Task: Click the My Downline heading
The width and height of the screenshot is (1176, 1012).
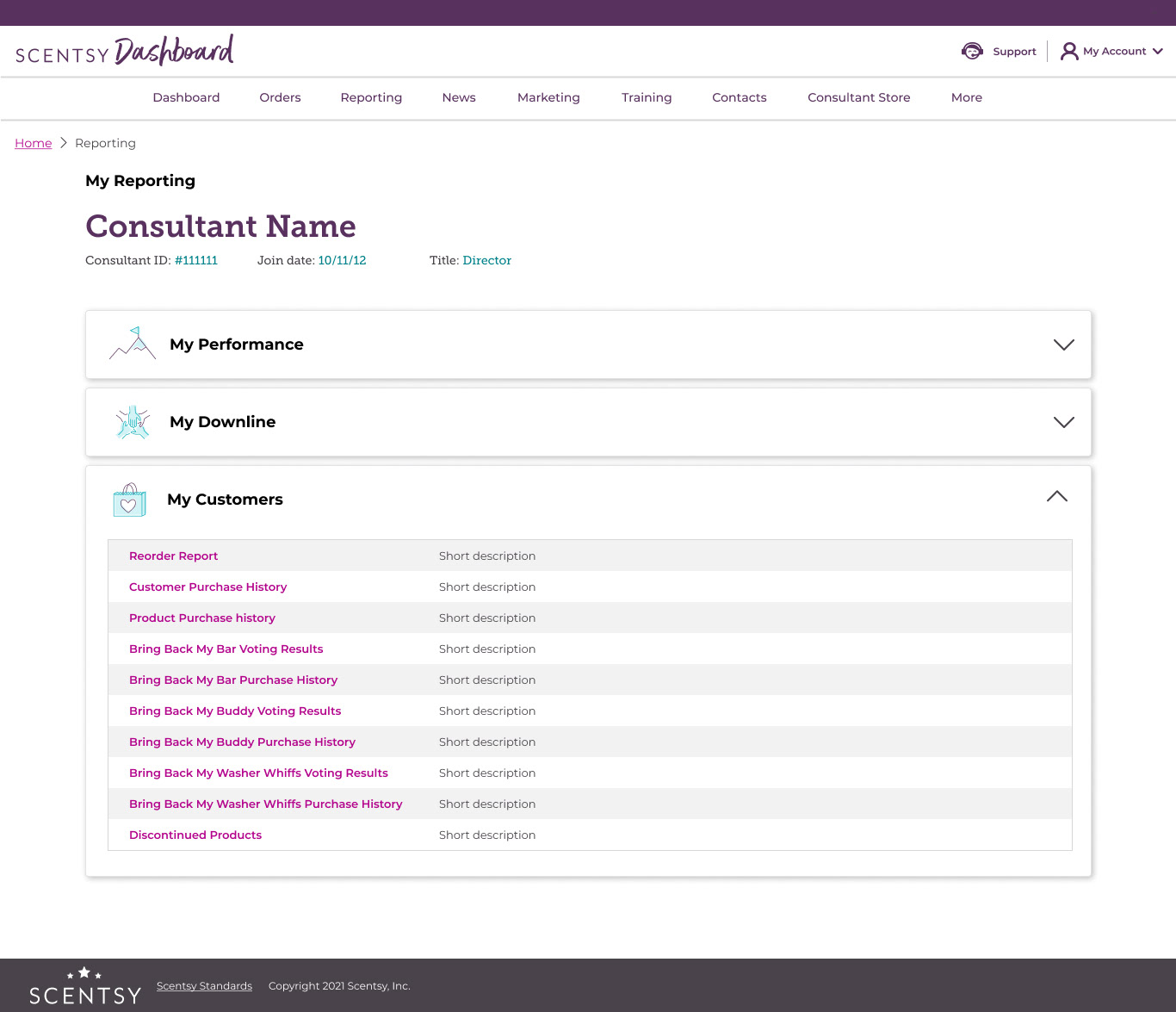Action: point(223,422)
